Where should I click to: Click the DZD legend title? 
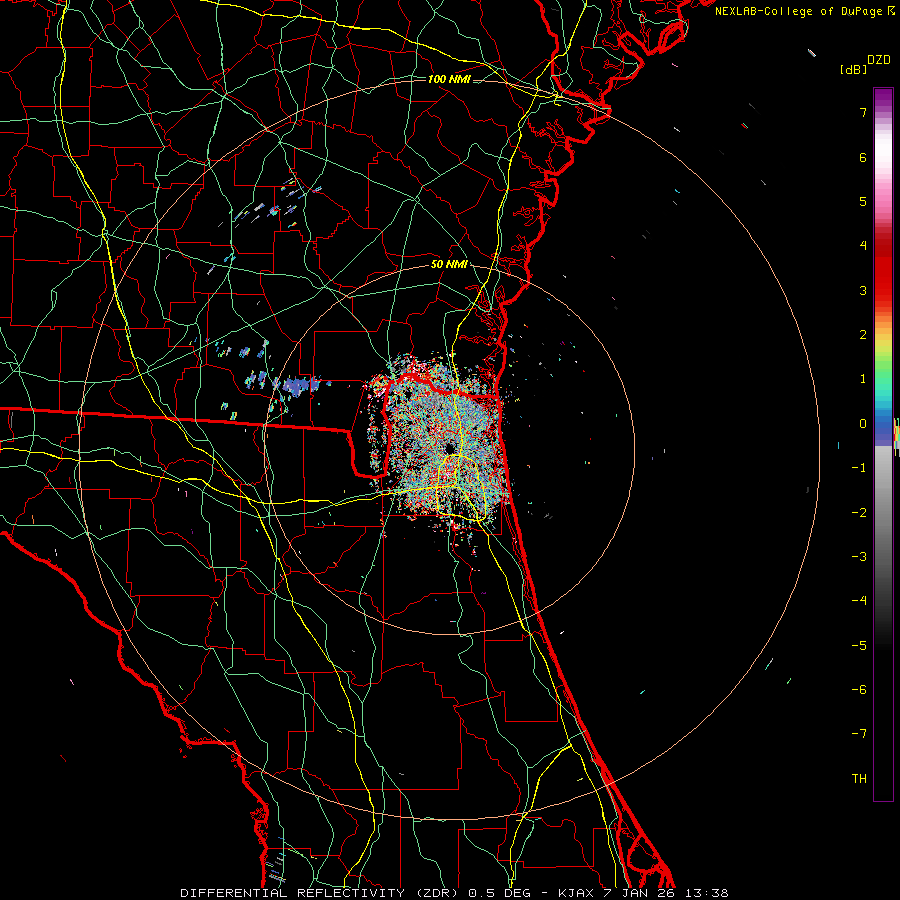click(879, 60)
